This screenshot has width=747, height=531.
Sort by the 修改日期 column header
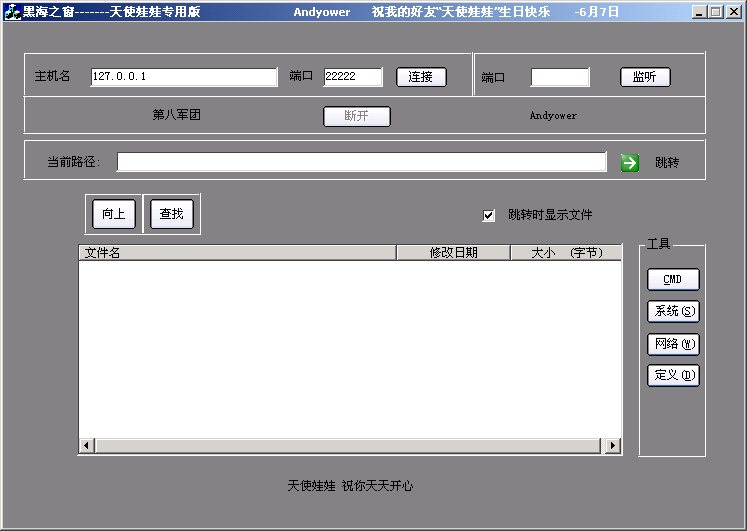coord(453,253)
